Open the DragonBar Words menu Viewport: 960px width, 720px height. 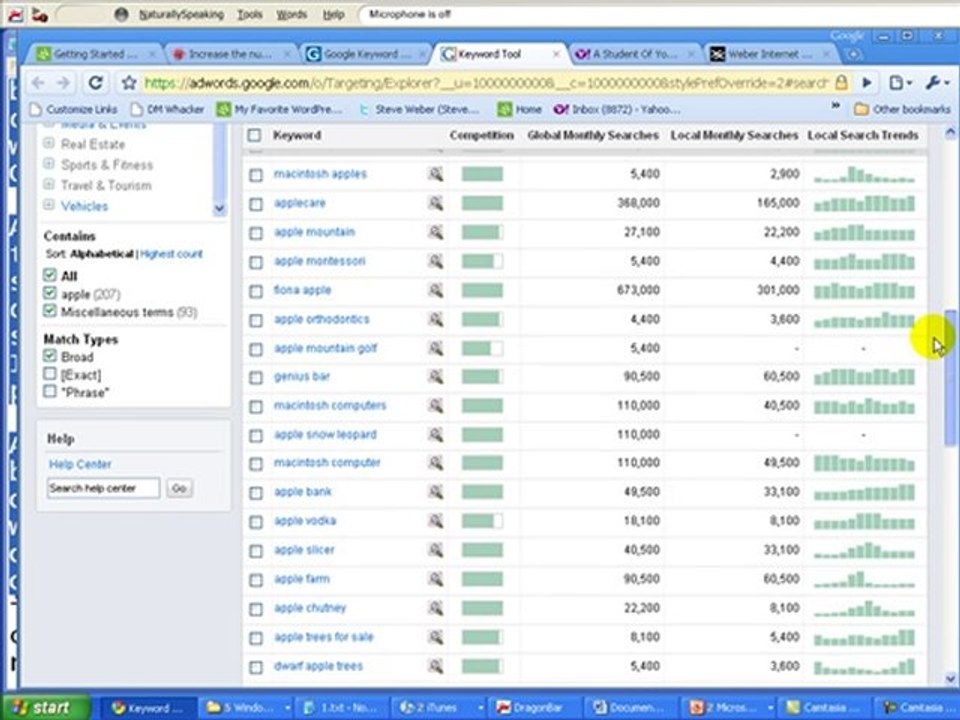[291, 14]
